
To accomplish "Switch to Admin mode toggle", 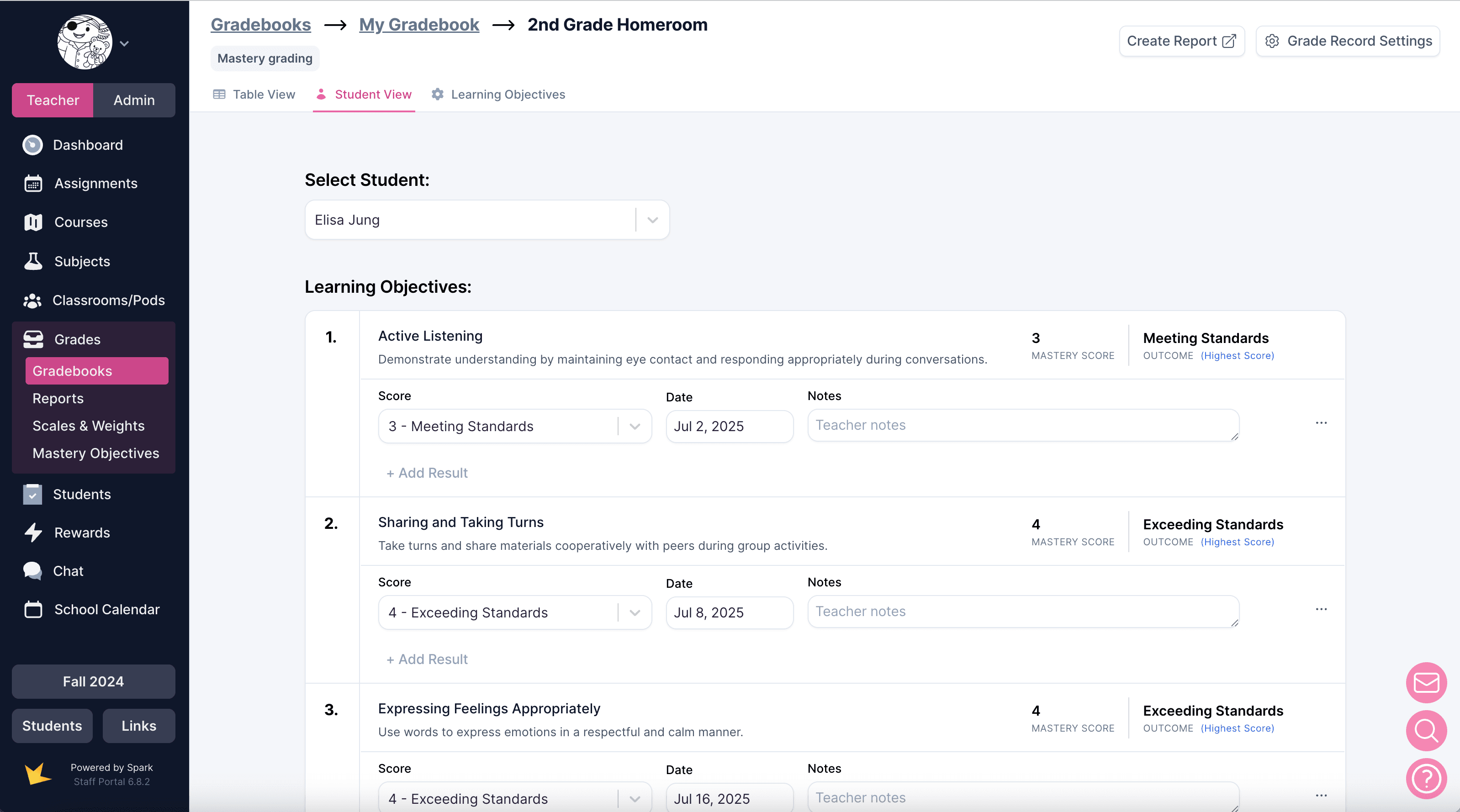I will click(x=134, y=100).
